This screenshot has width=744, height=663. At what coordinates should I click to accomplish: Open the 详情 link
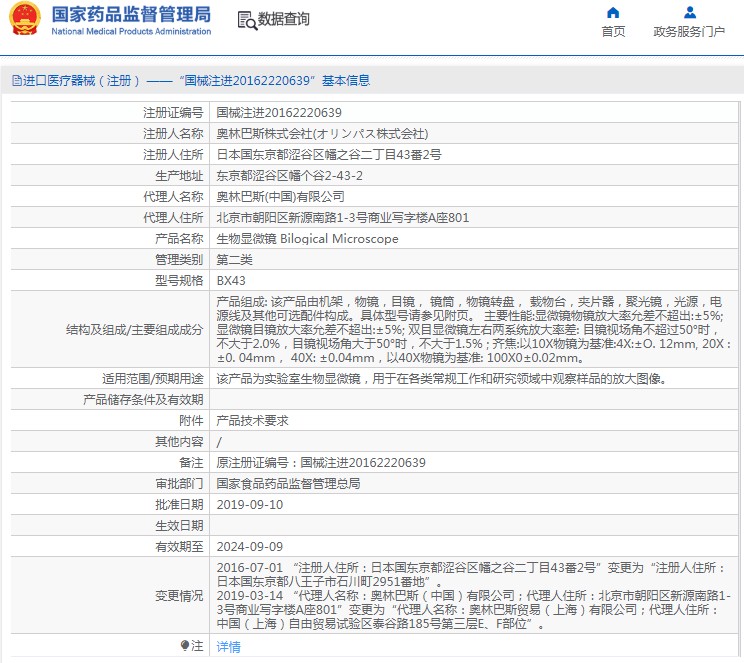click(228, 646)
